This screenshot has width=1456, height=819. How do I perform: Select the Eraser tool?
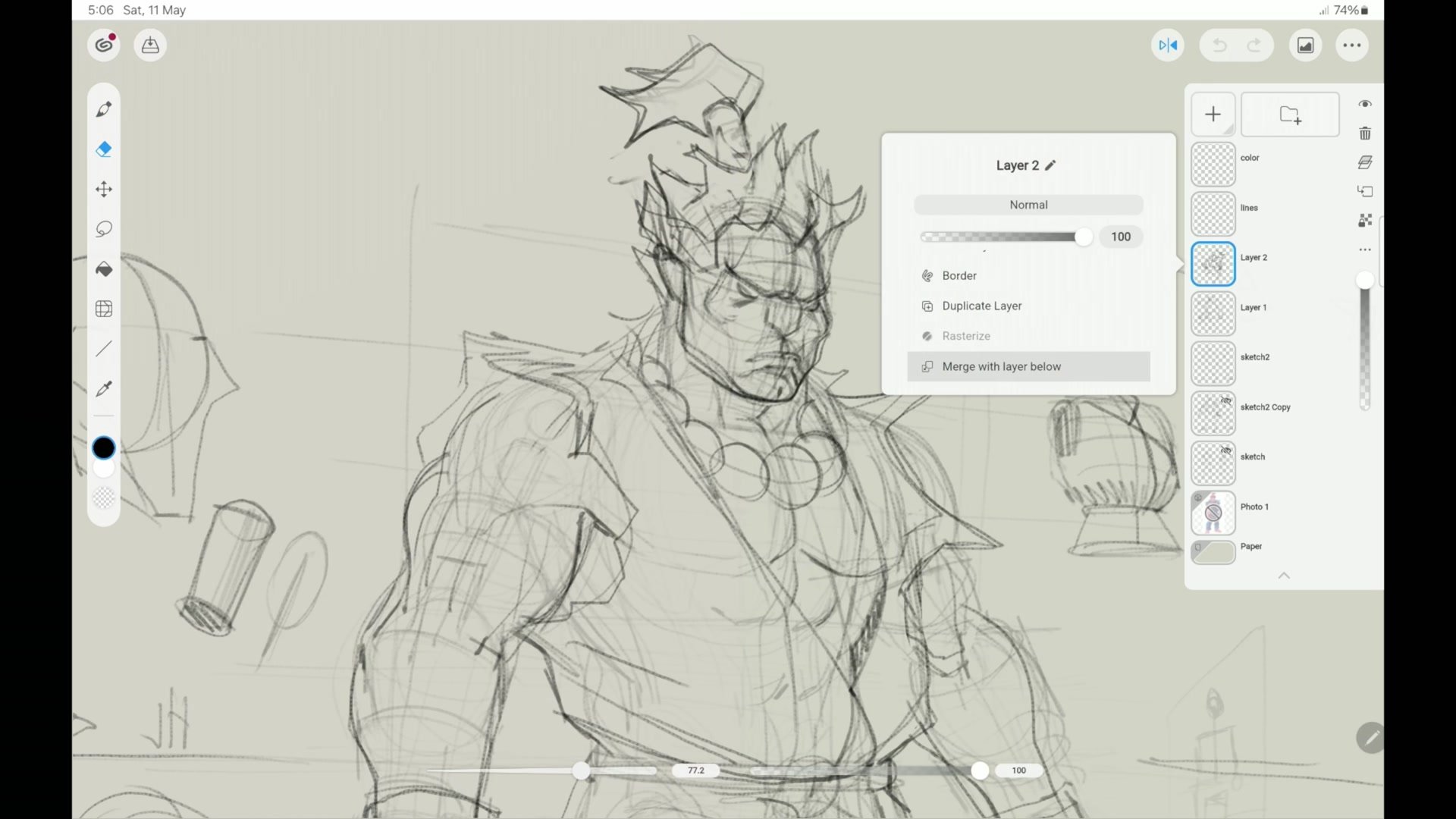tap(104, 149)
